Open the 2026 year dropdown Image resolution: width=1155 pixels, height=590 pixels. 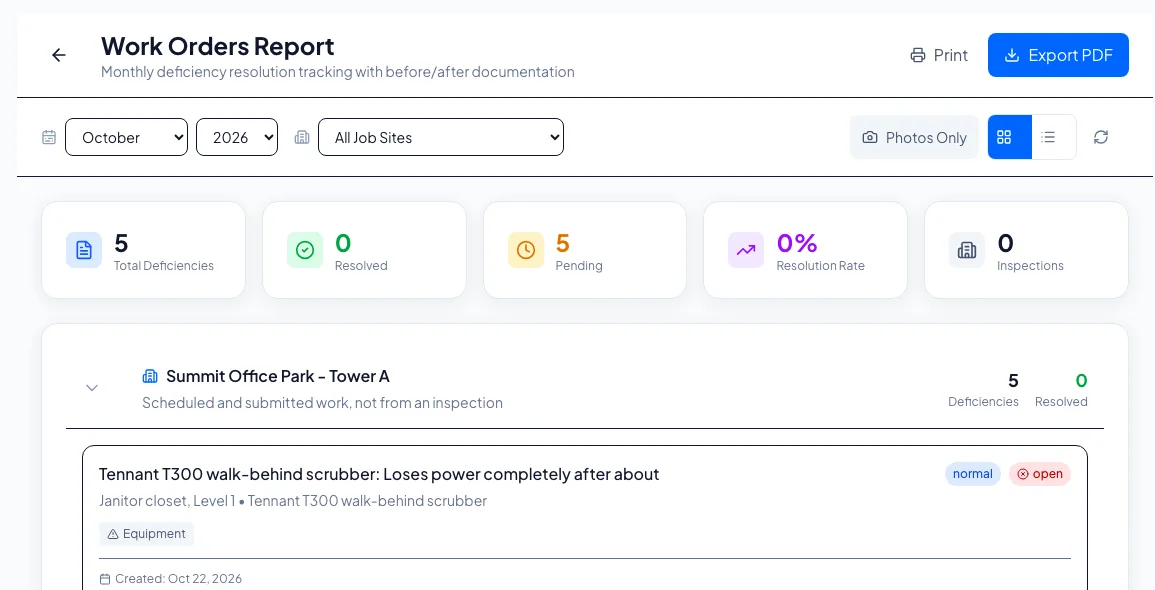237,137
